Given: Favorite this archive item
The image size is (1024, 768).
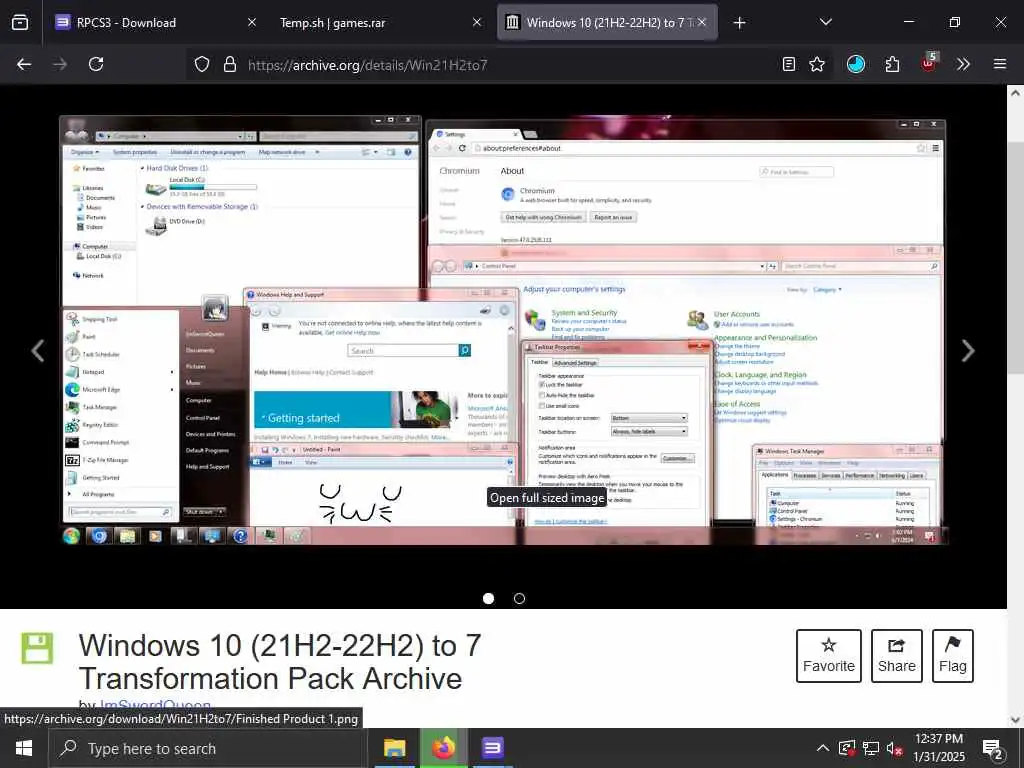Looking at the screenshot, I should (x=829, y=656).
